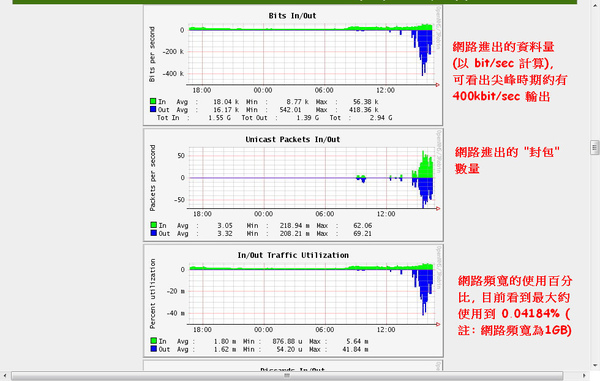Select utilization In minimum "876.88 u"
This screenshot has height=381, width=600.
click(x=287, y=341)
